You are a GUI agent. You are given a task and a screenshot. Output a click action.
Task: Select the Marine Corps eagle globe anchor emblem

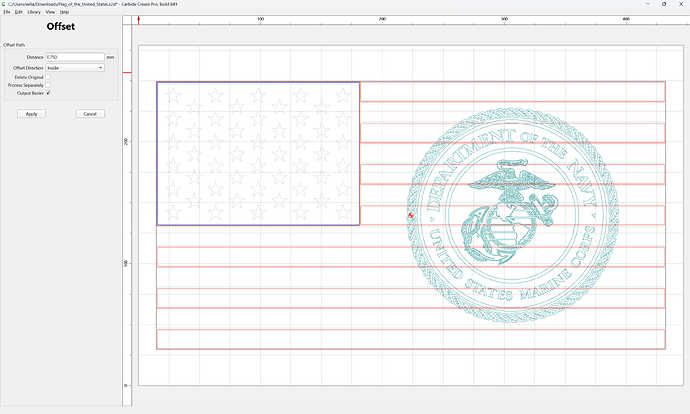click(511, 212)
